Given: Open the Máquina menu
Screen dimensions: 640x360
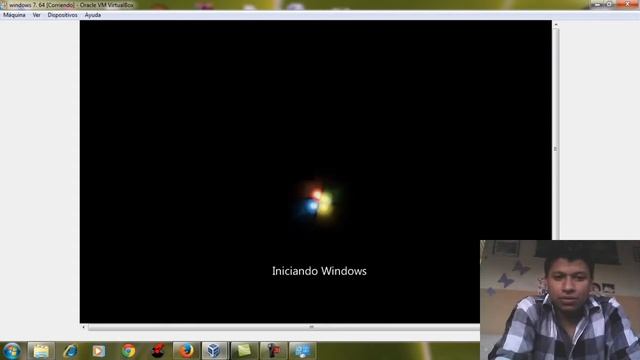Looking at the screenshot, I should click(x=14, y=15).
